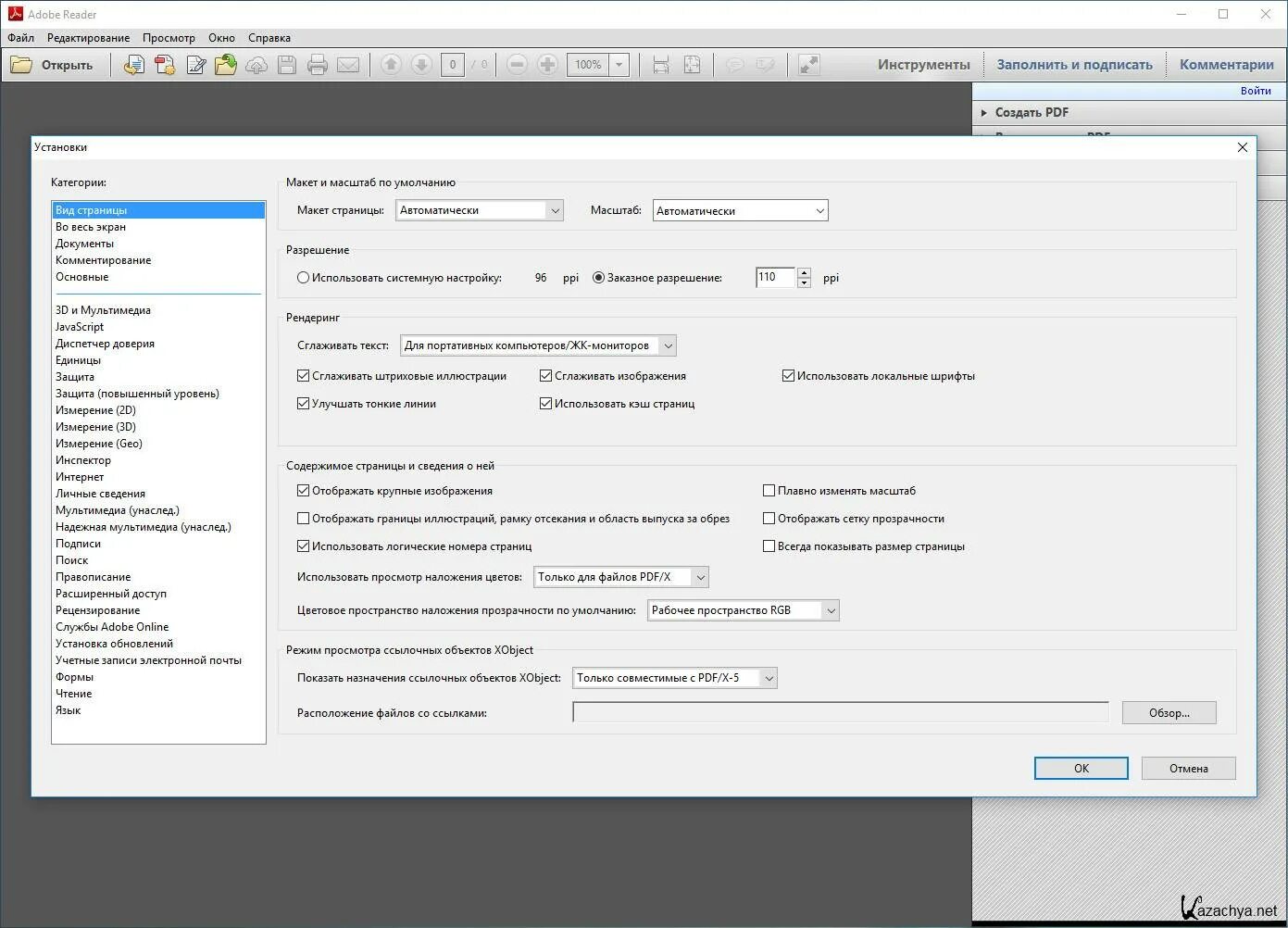
Task: Click the zoom in plus icon
Action: tap(547, 65)
